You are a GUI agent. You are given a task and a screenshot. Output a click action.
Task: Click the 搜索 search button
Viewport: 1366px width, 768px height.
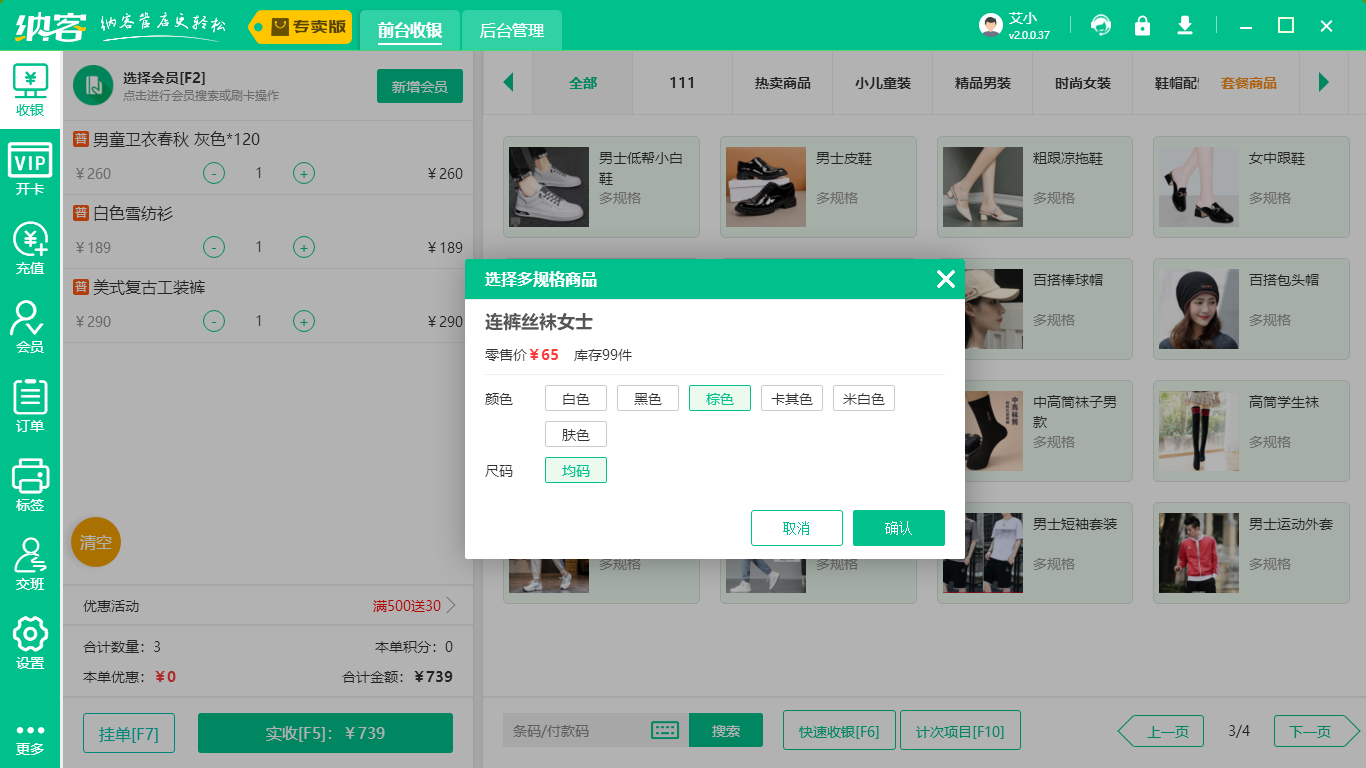pos(726,731)
